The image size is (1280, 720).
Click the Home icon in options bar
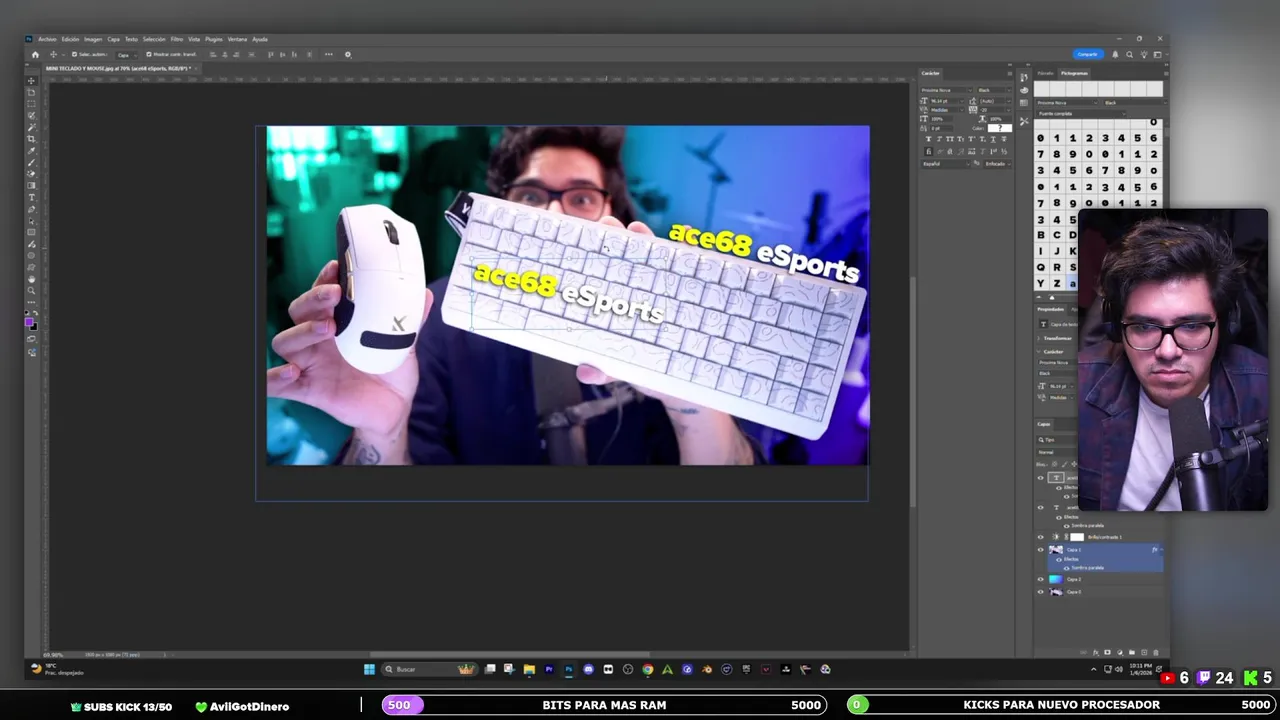(x=35, y=55)
